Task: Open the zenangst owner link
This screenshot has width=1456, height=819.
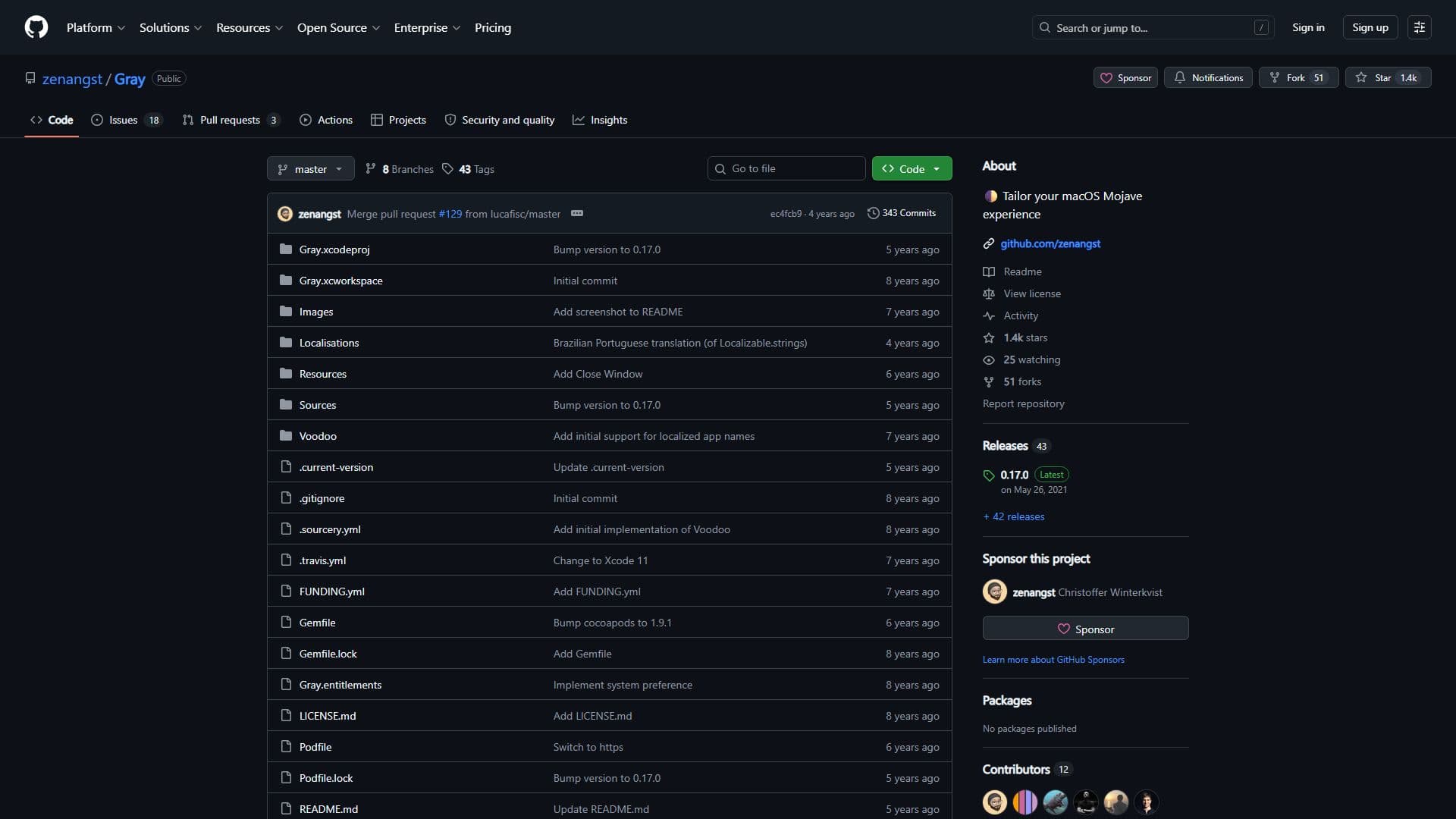Action: pyautogui.click(x=72, y=79)
